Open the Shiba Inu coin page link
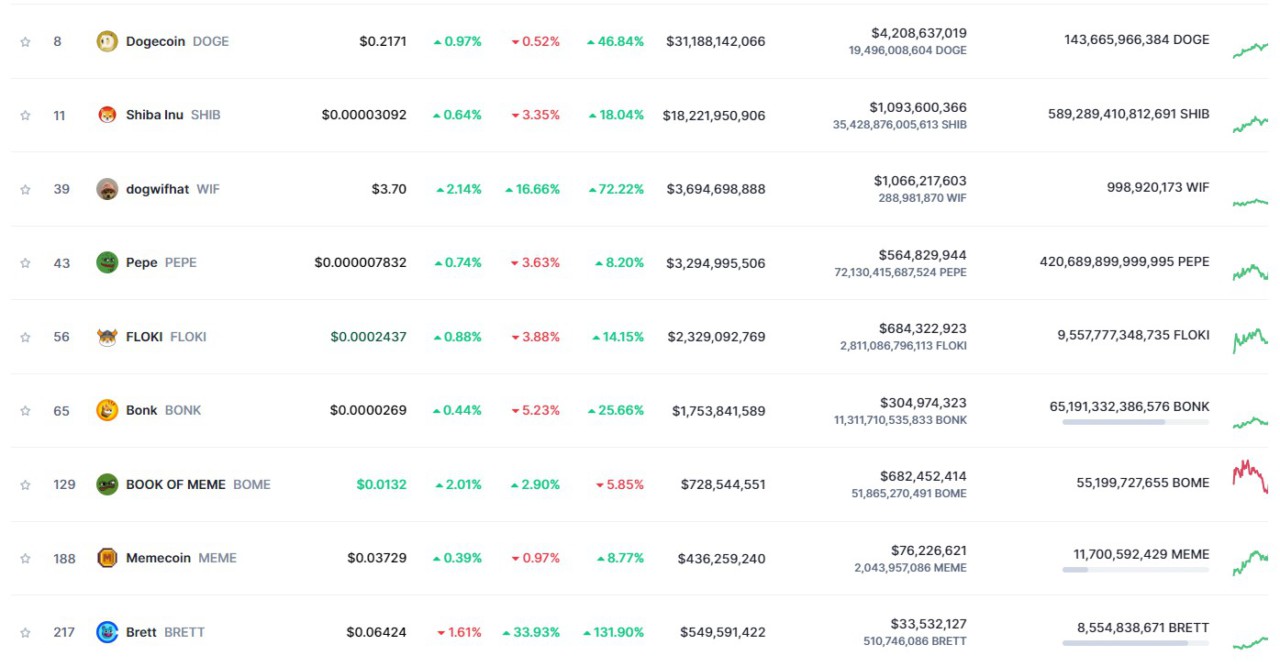1280x667 pixels. click(155, 115)
